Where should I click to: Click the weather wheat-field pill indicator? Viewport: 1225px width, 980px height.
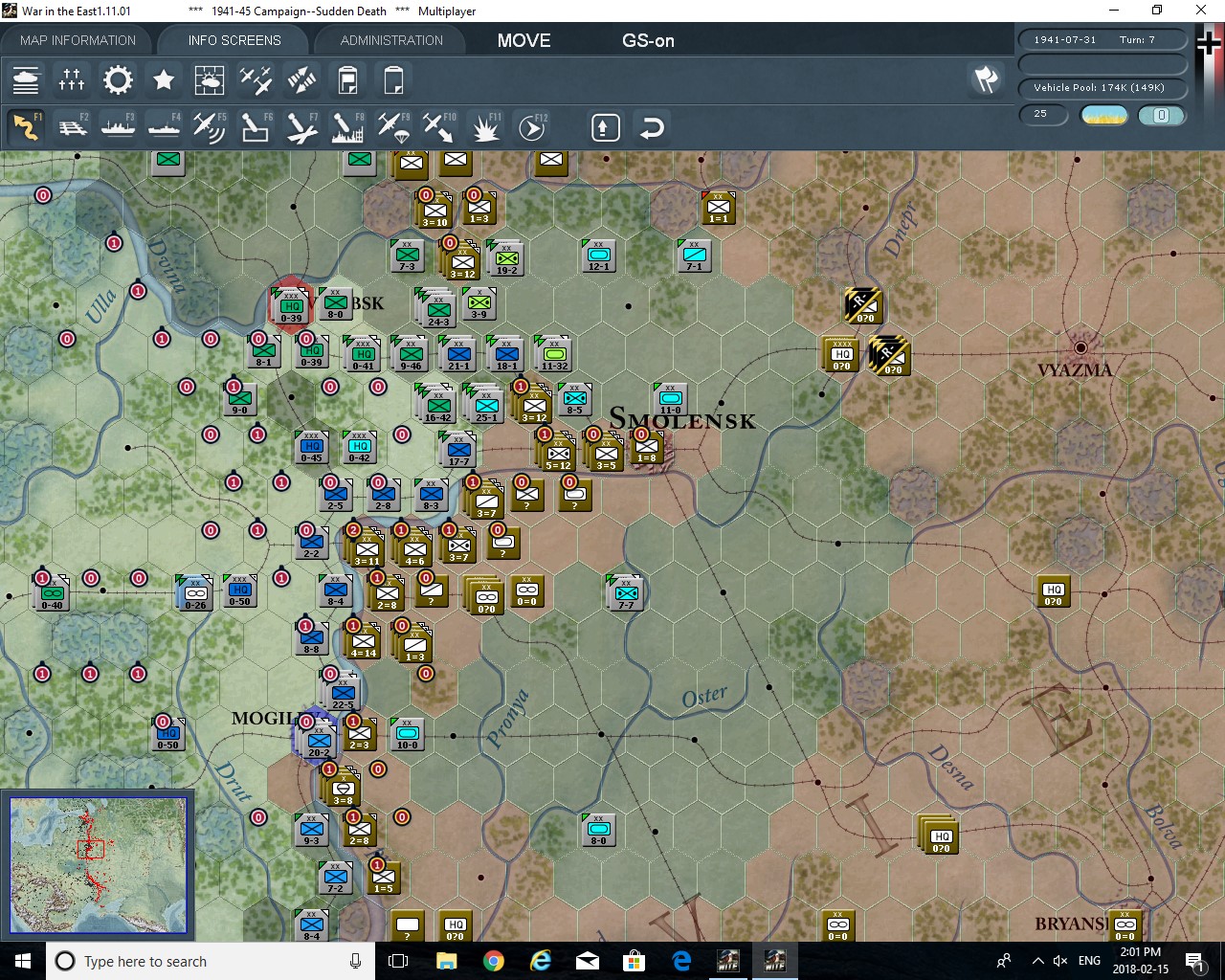coord(1103,115)
